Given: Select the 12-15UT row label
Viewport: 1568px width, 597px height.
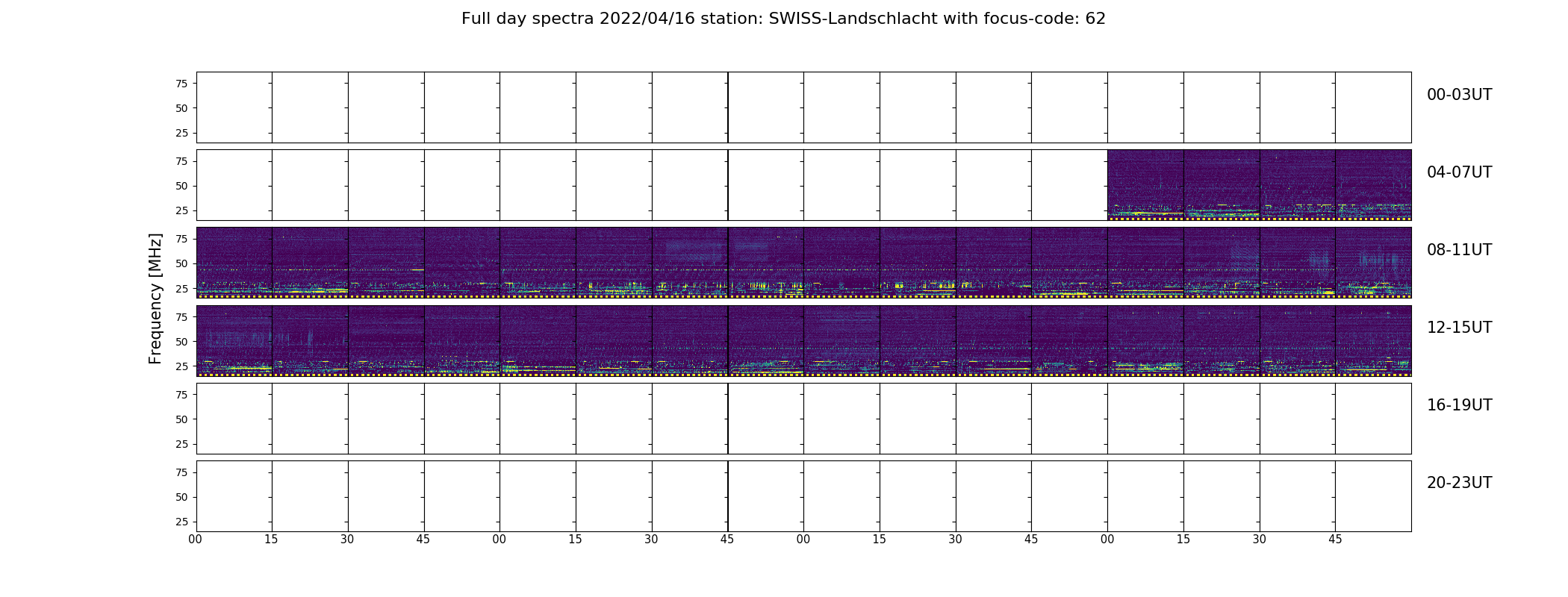Looking at the screenshot, I should [1459, 328].
